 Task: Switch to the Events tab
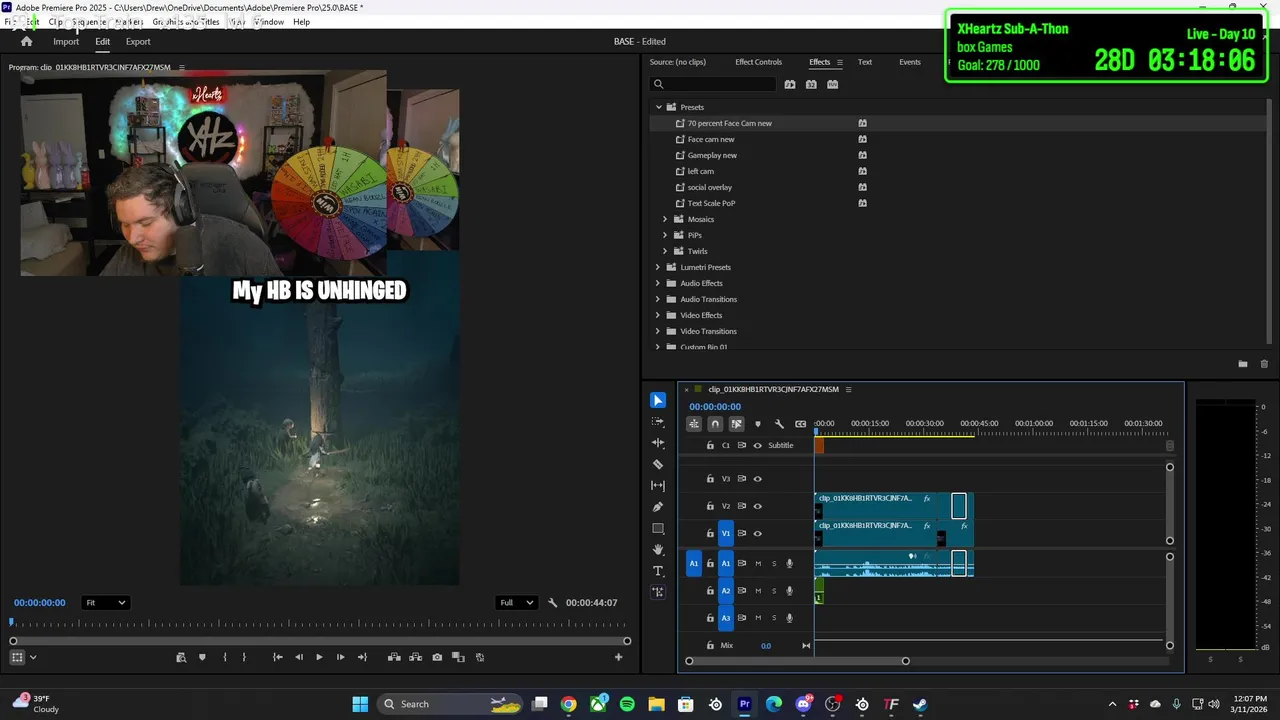pyautogui.click(x=910, y=62)
